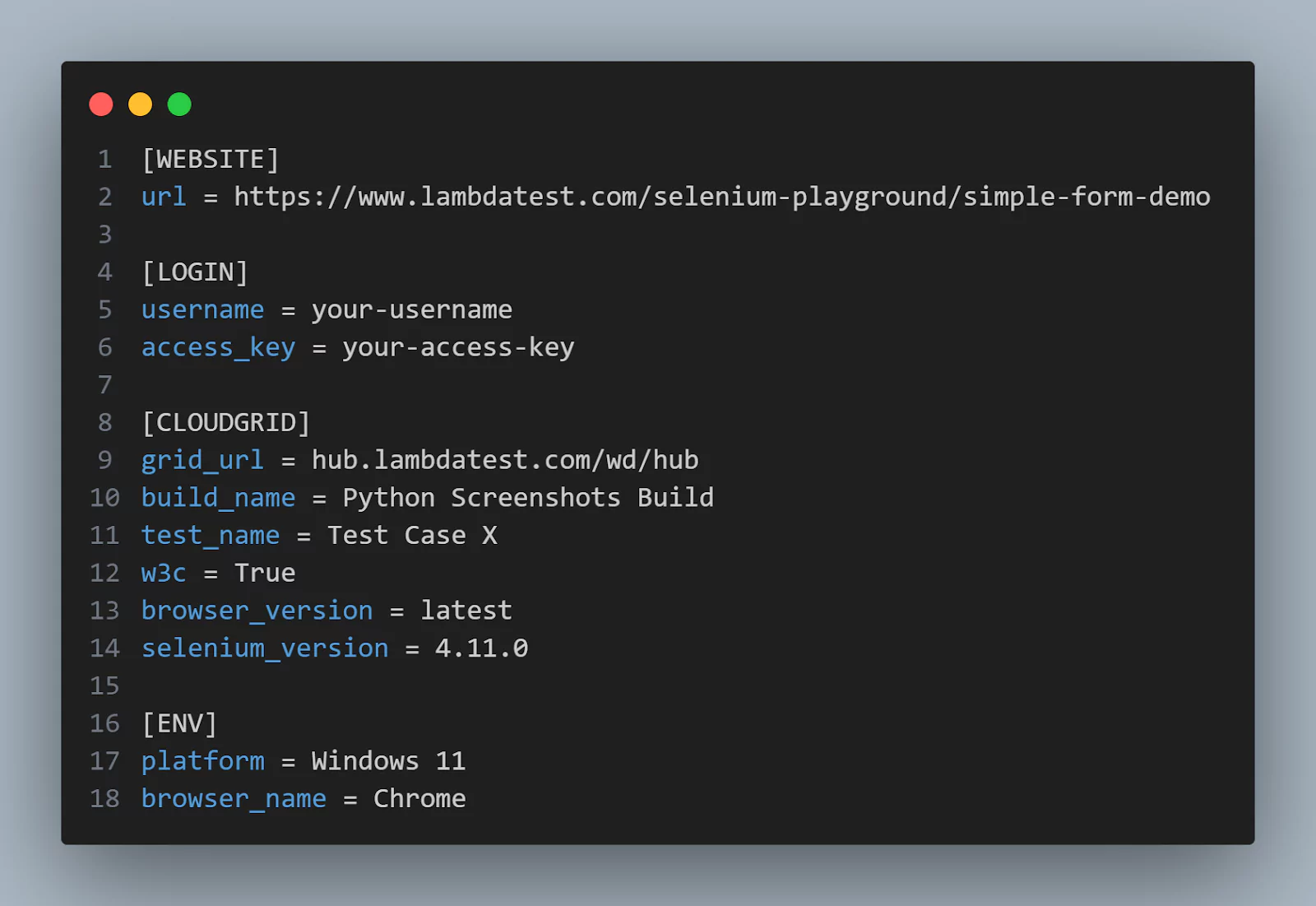Click the 'Test Case X' value
Screen dimensions: 1316x906
click(412, 535)
